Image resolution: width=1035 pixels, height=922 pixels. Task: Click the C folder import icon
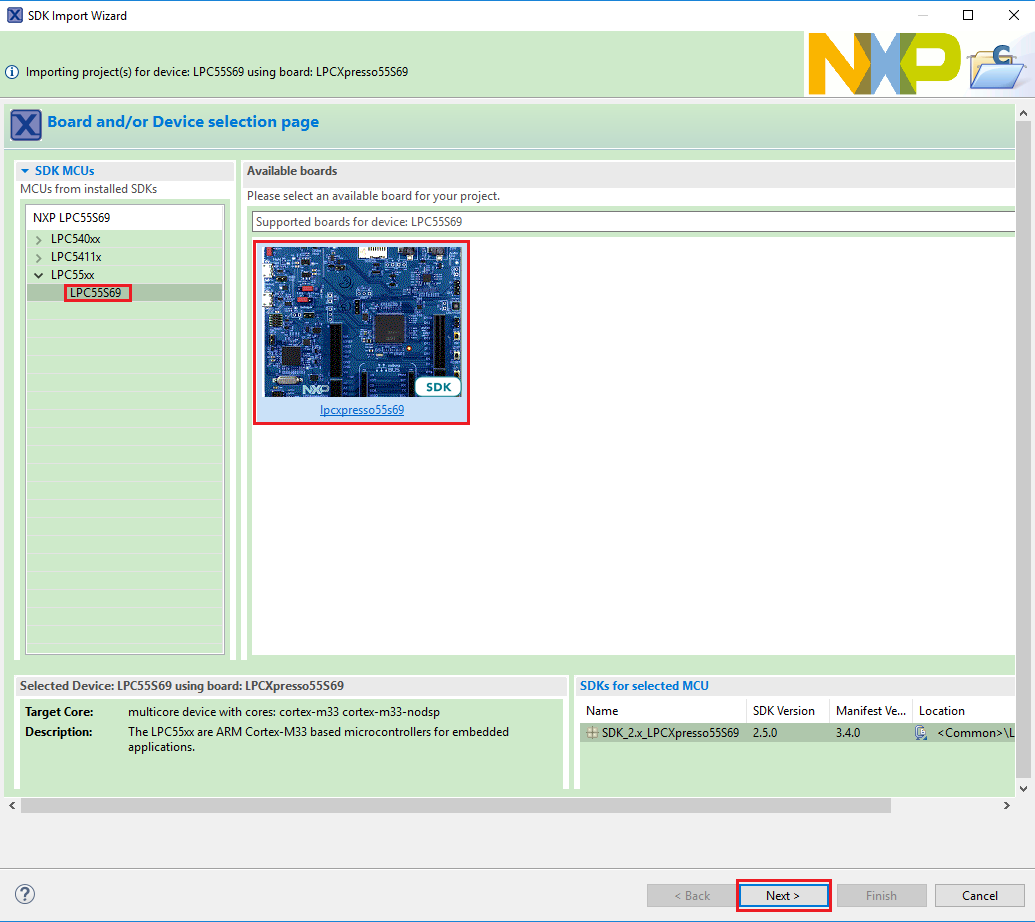click(996, 67)
